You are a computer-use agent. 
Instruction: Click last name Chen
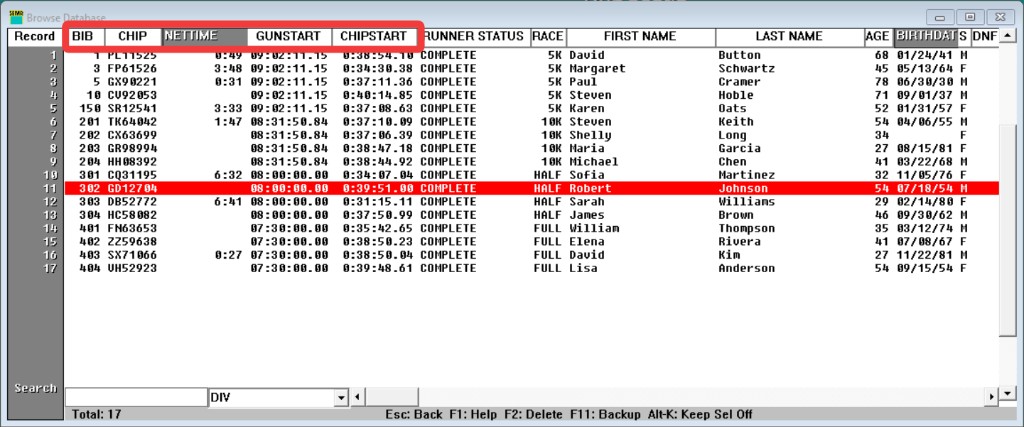732,161
